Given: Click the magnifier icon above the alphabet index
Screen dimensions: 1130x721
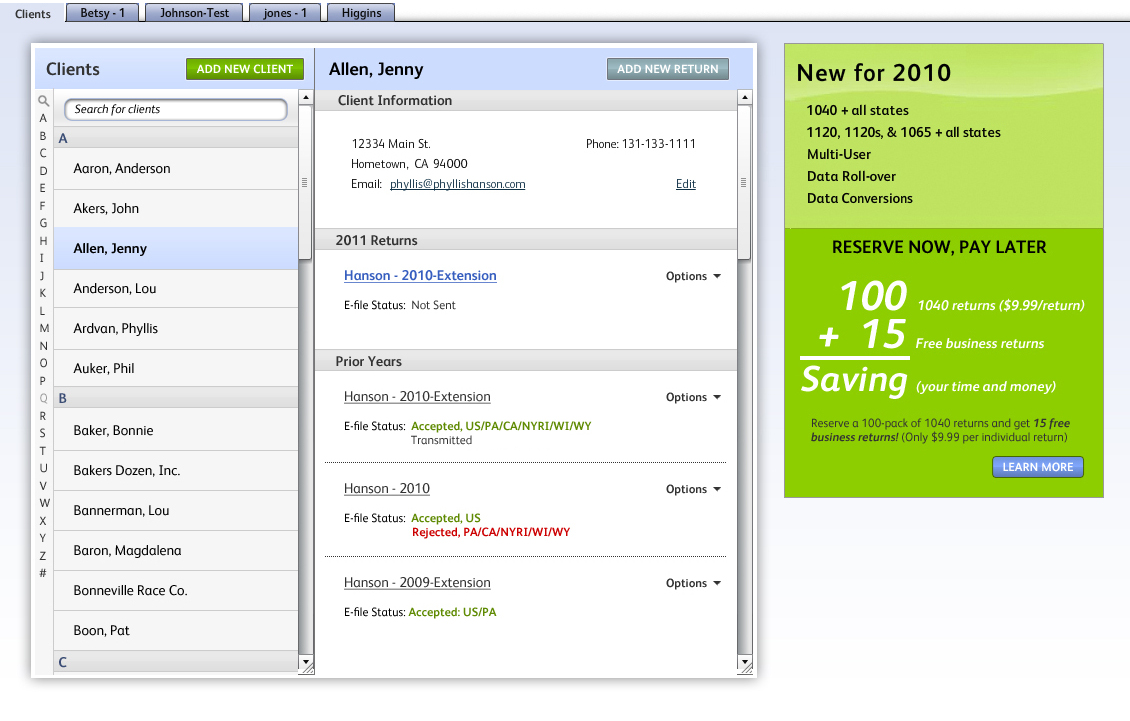Looking at the screenshot, I should 43,101.
